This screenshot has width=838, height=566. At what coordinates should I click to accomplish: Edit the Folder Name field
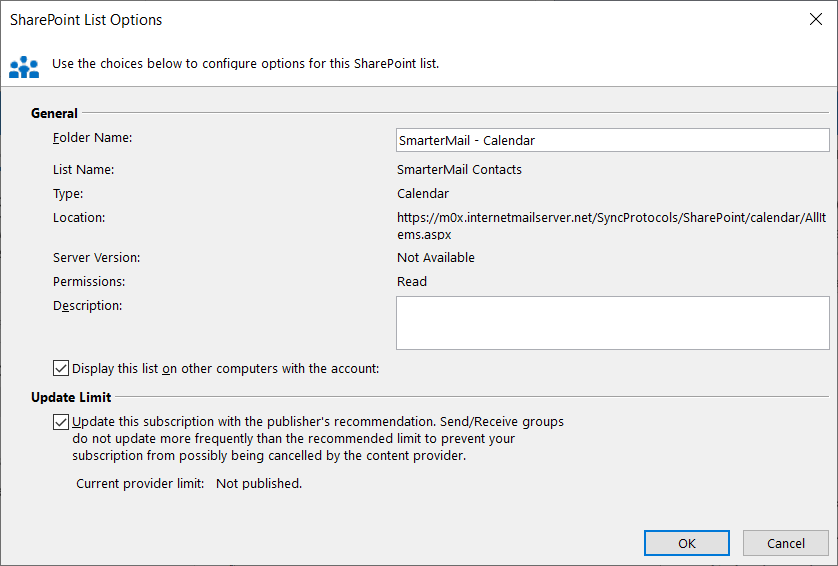tap(612, 140)
